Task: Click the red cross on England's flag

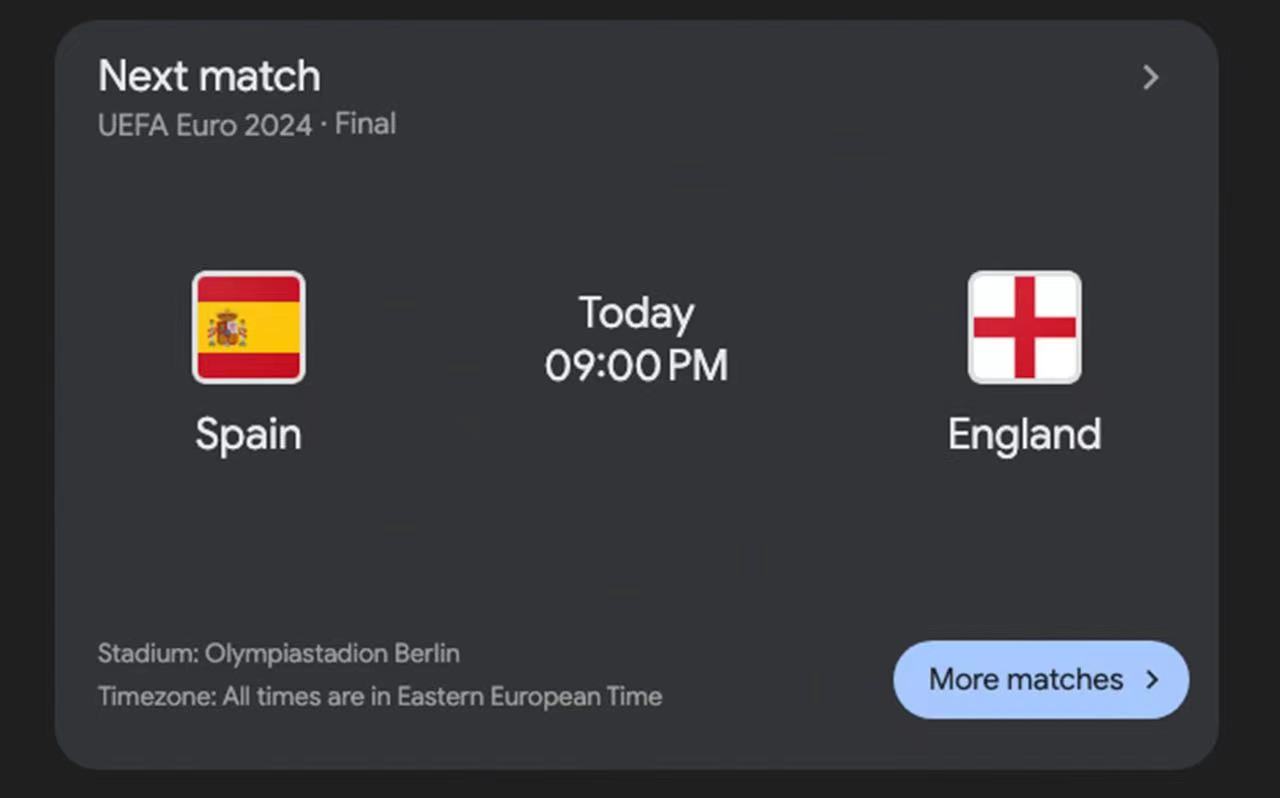Action: click(1024, 327)
